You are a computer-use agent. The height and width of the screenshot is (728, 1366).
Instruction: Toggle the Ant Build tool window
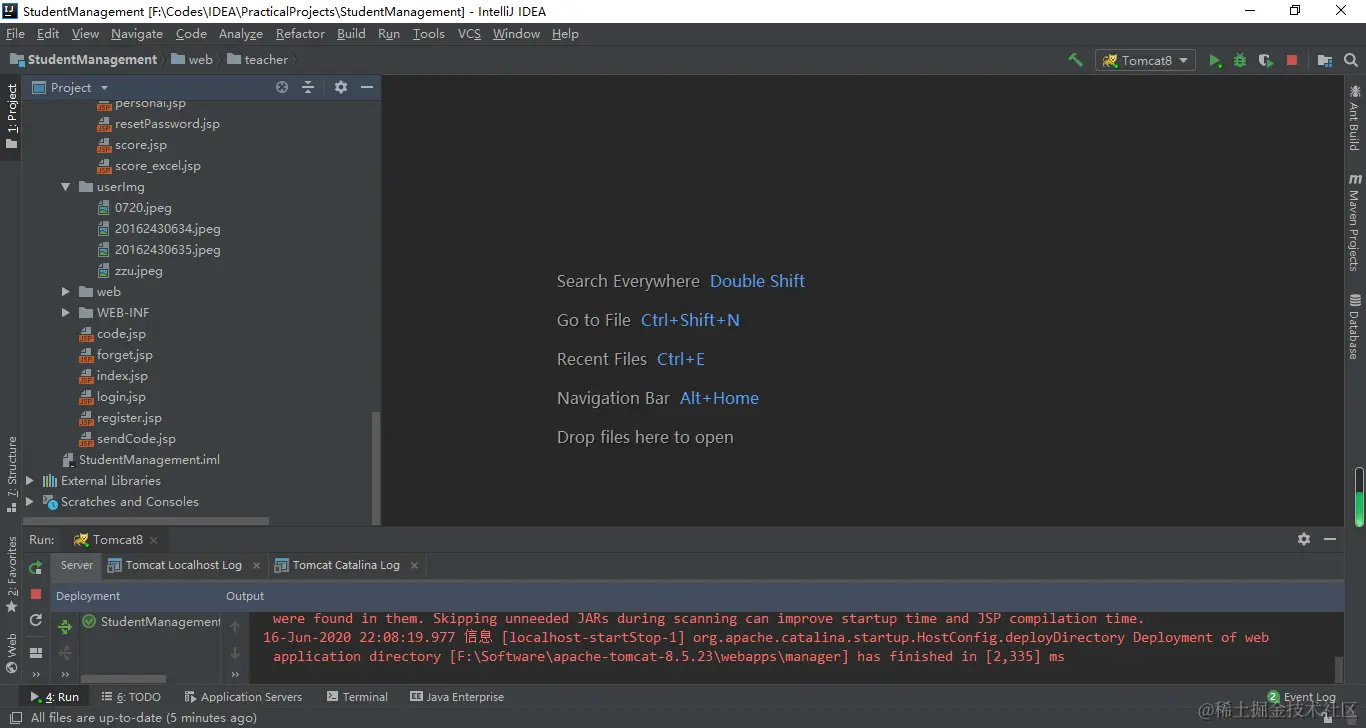click(x=1354, y=118)
